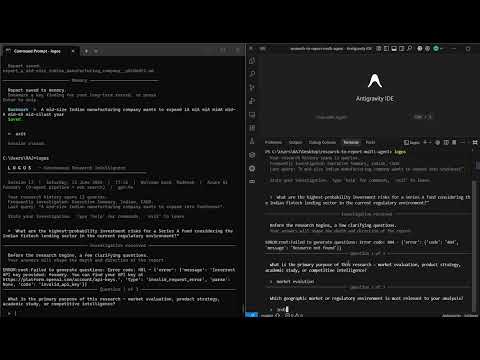This screenshot has height=360, width=480.
Task: Click 'market evaluation' answer in Antigravity terminal
Action: point(295,282)
